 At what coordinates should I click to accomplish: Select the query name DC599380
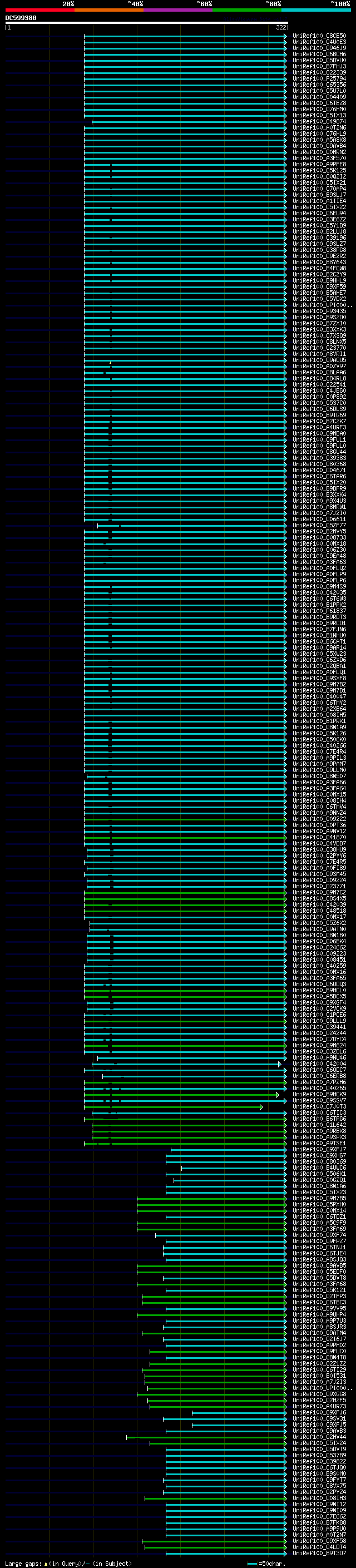pos(21,18)
